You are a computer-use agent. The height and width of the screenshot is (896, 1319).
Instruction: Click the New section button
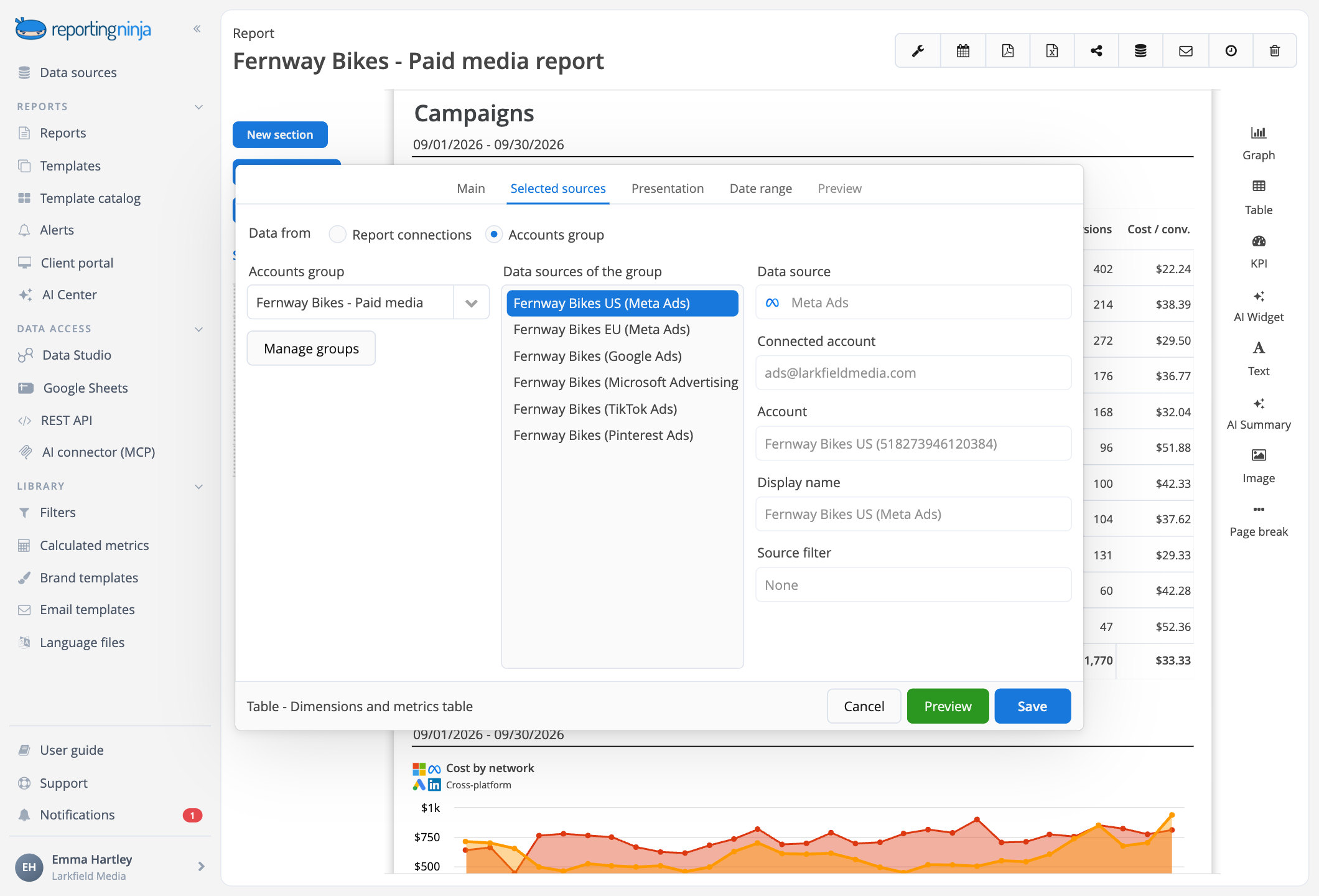pyautogui.click(x=280, y=135)
